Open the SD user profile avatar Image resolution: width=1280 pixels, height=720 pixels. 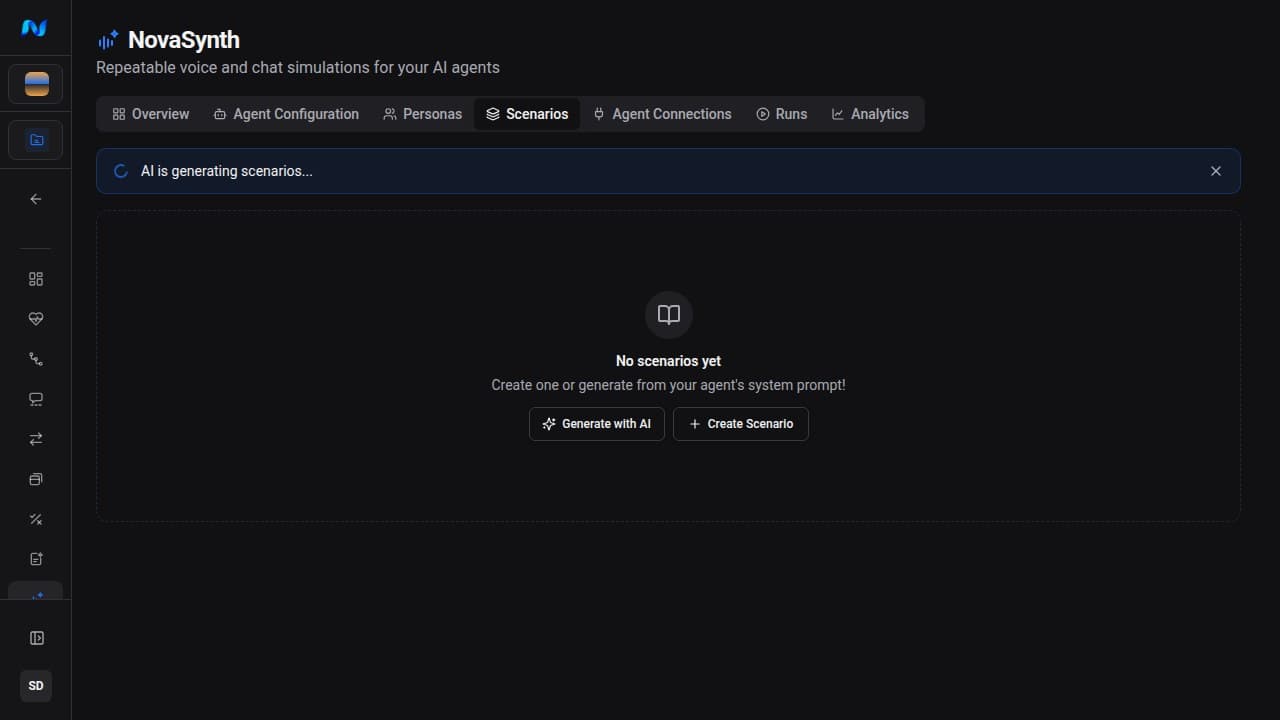tap(36, 686)
